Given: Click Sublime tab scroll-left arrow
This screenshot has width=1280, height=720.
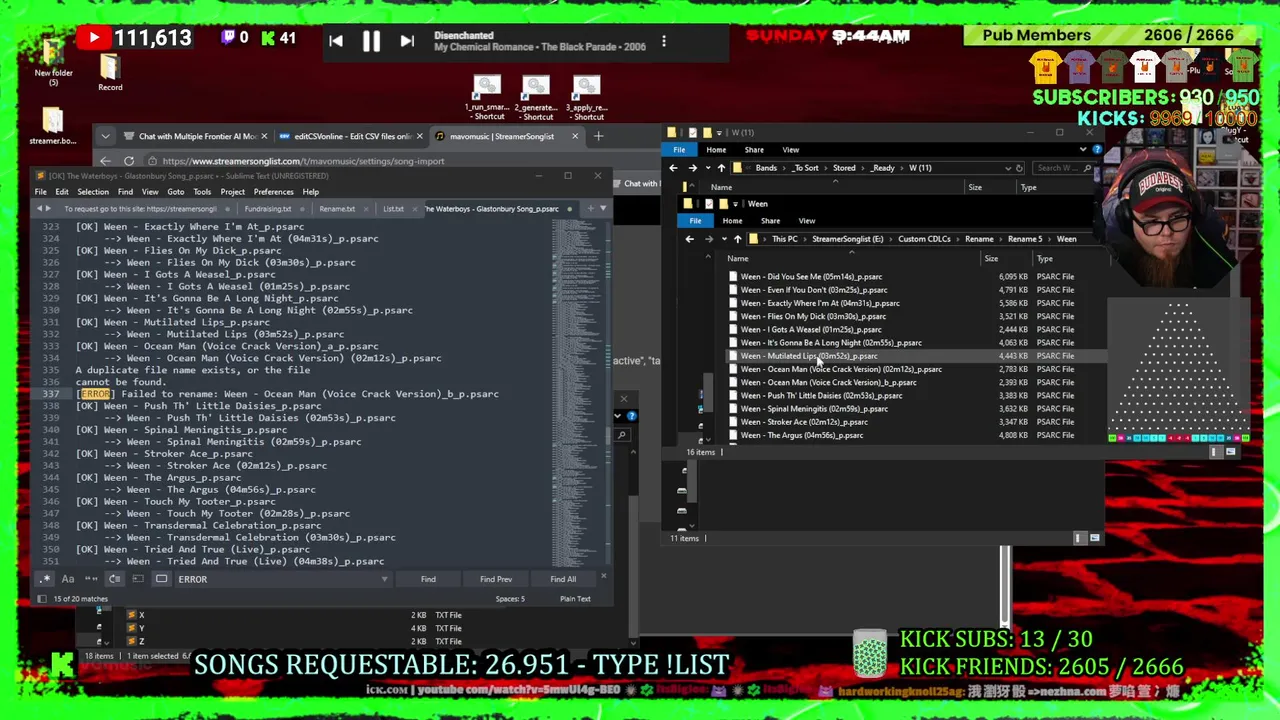Looking at the screenshot, I should pos(40,208).
